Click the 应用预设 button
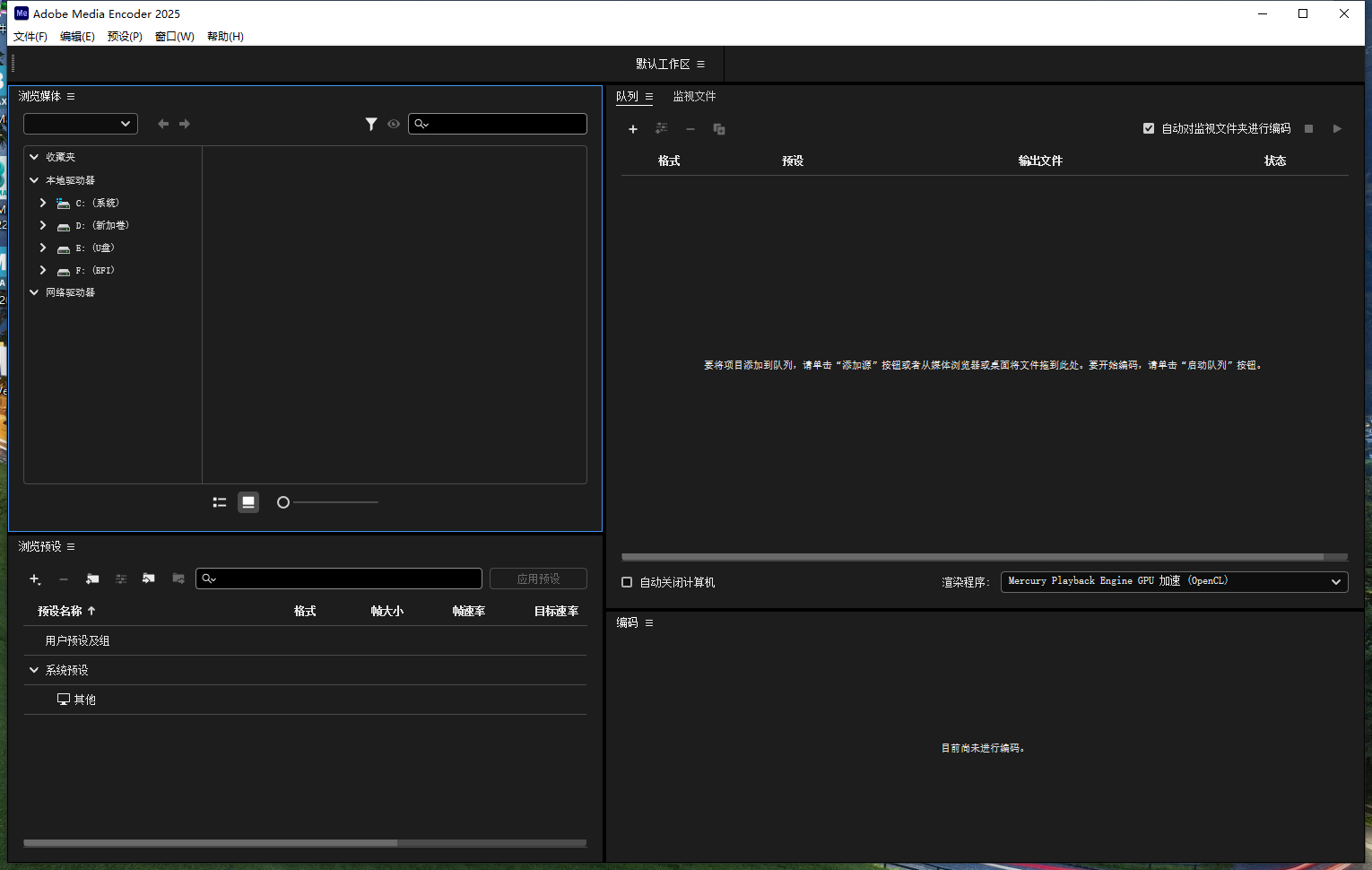The width and height of the screenshot is (1372, 870). point(538,579)
